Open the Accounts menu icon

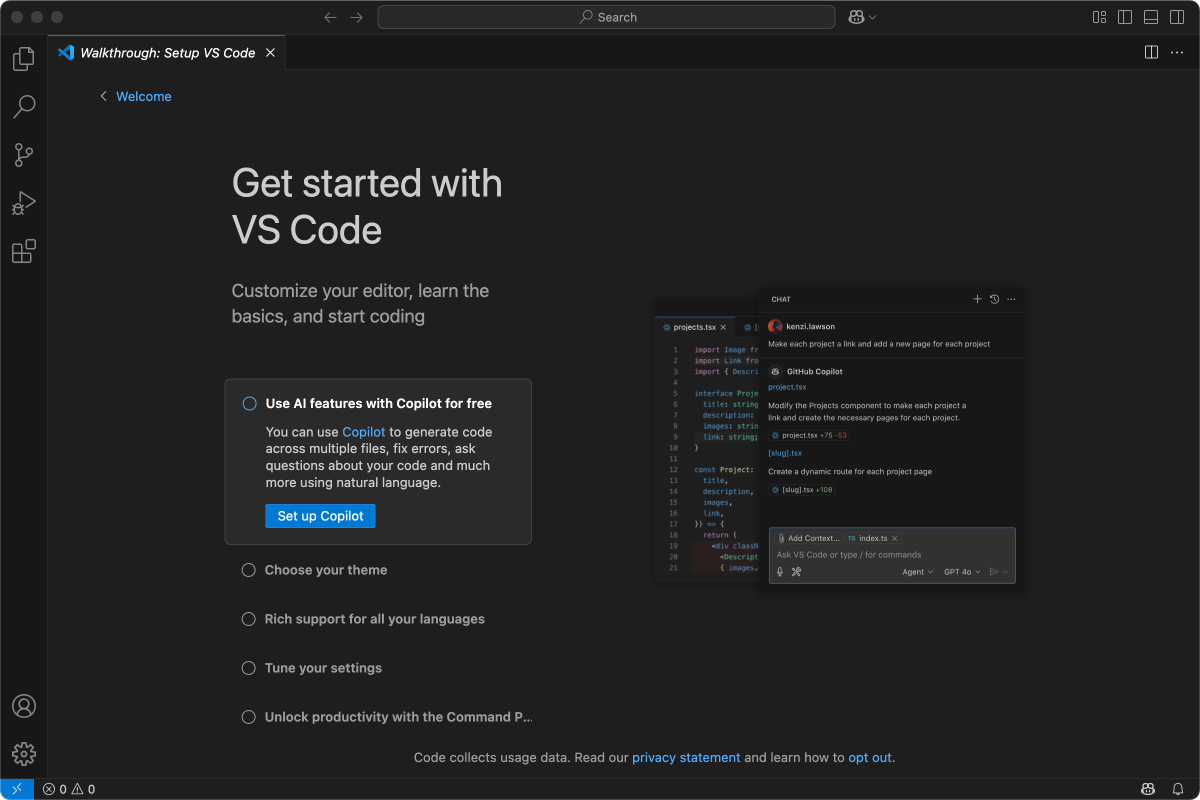pyautogui.click(x=23, y=706)
